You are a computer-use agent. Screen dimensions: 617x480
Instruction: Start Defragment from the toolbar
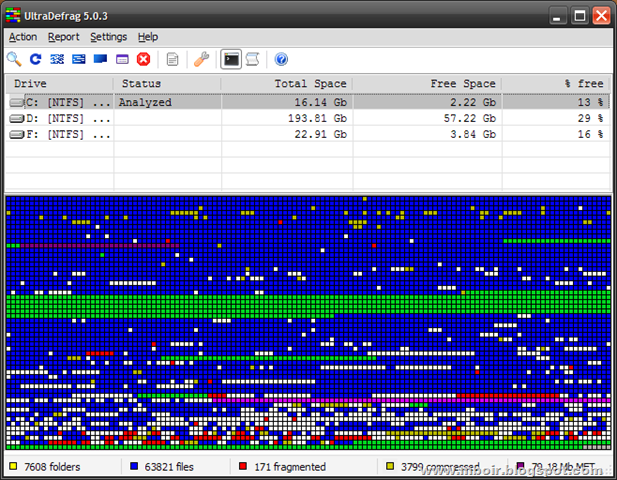click(x=57, y=59)
